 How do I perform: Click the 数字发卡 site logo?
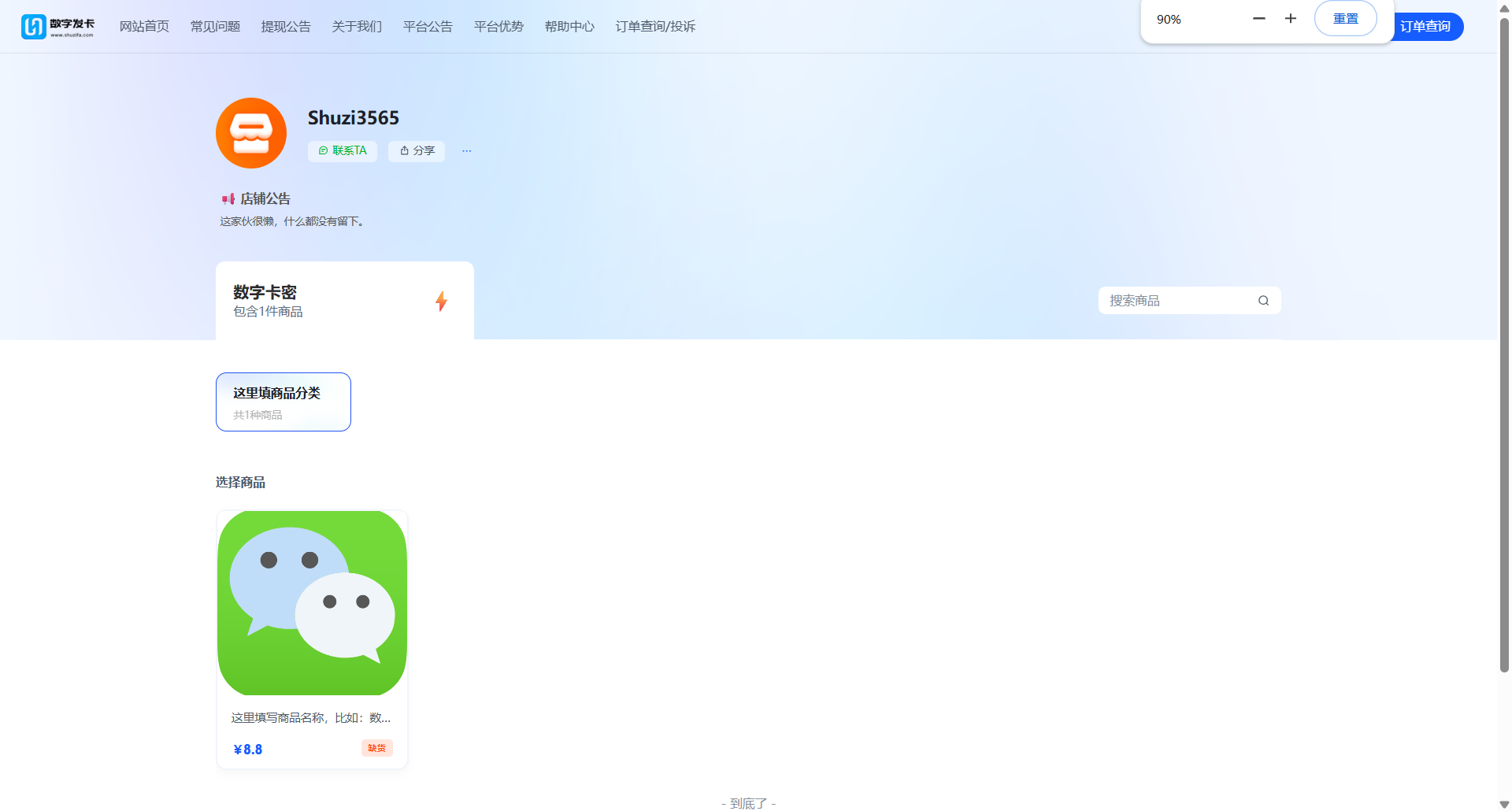(x=57, y=27)
